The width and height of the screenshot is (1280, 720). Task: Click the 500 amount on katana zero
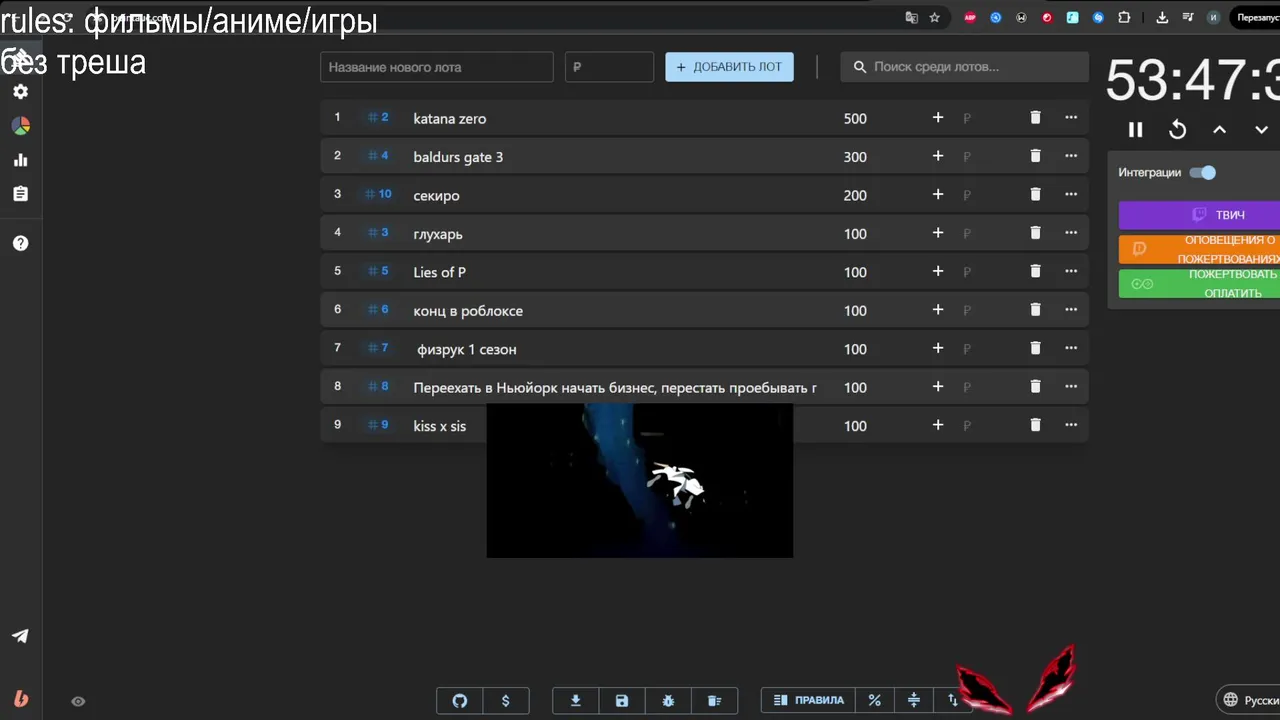point(855,118)
